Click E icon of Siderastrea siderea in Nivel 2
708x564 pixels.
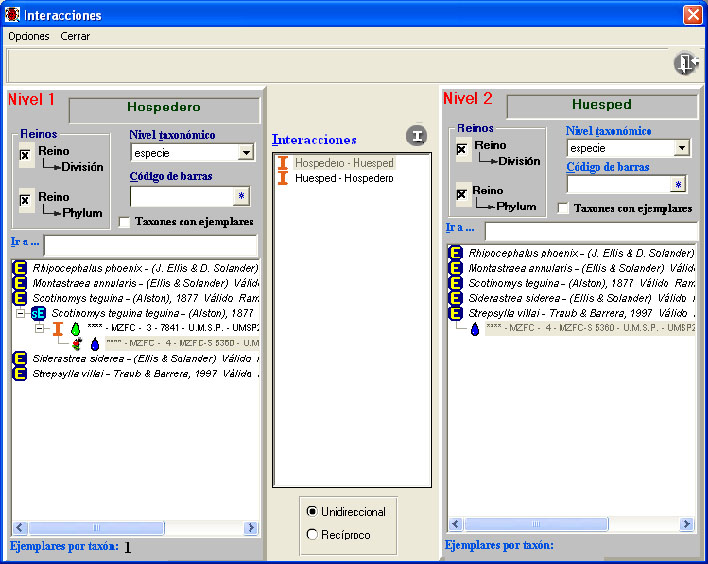(456, 298)
